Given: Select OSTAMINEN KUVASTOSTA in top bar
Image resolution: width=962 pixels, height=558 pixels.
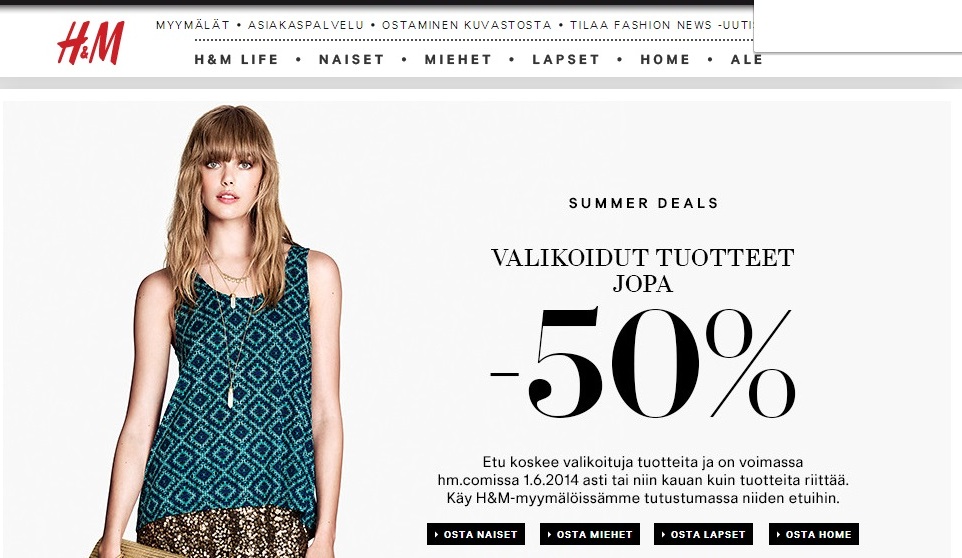Looking at the screenshot, I should point(467,25).
